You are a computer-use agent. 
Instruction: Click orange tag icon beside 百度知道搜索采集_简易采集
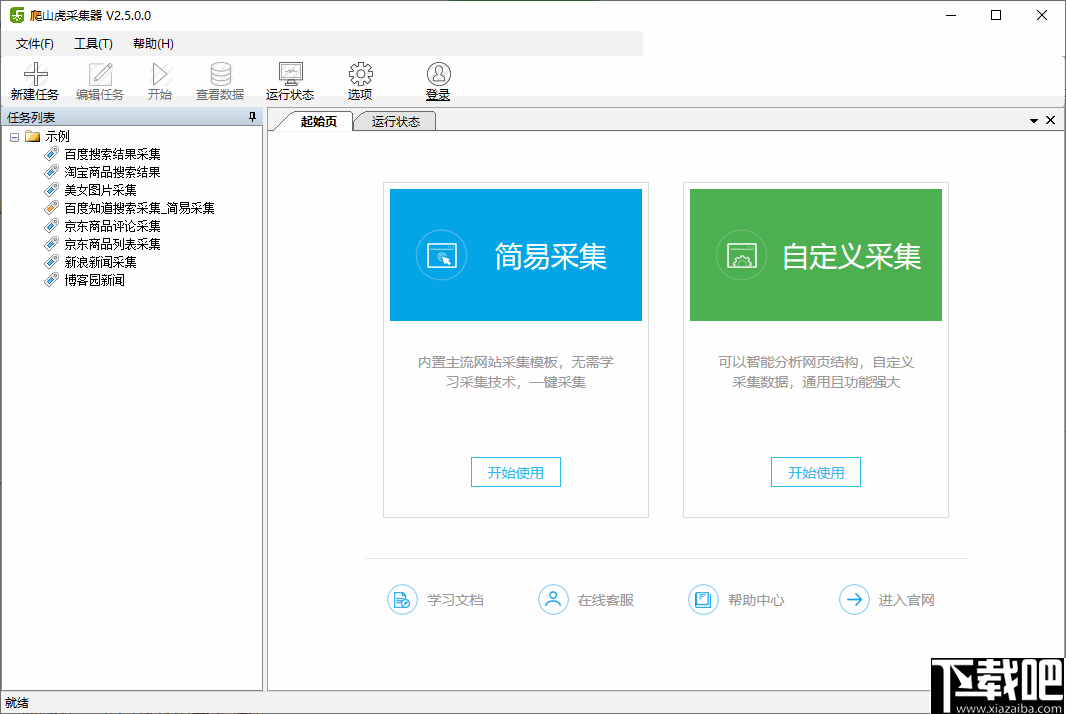(x=52, y=207)
